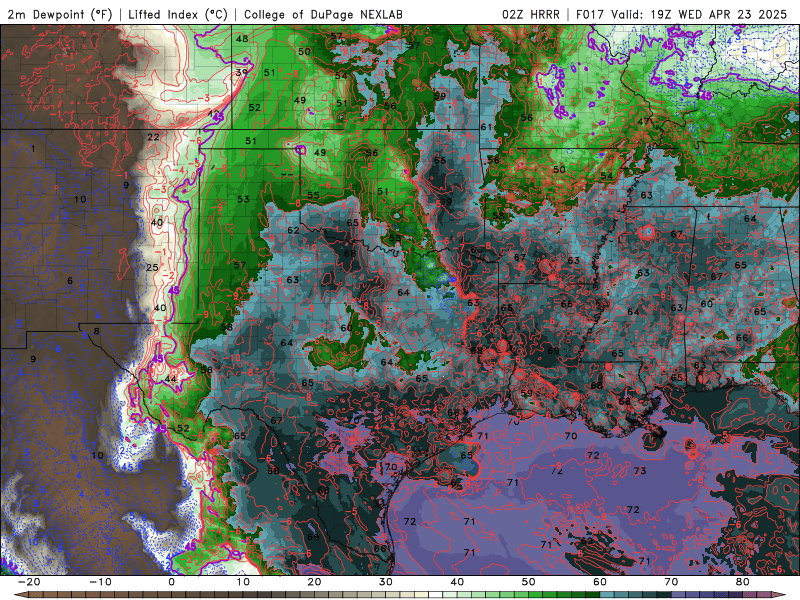This screenshot has height=600, width=800.
Task: Click the 'College of DuPage NEXLAB' text
Action: [323, 14]
